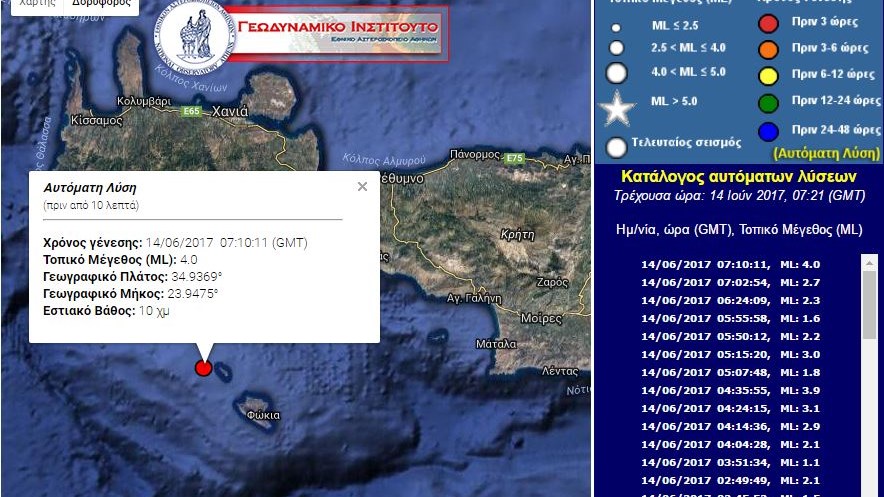Viewport: 884px width, 497px height.
Task: Click the popup Γεωγραφικό Μήκος value 23.9475°
Action: pos(192,294)
